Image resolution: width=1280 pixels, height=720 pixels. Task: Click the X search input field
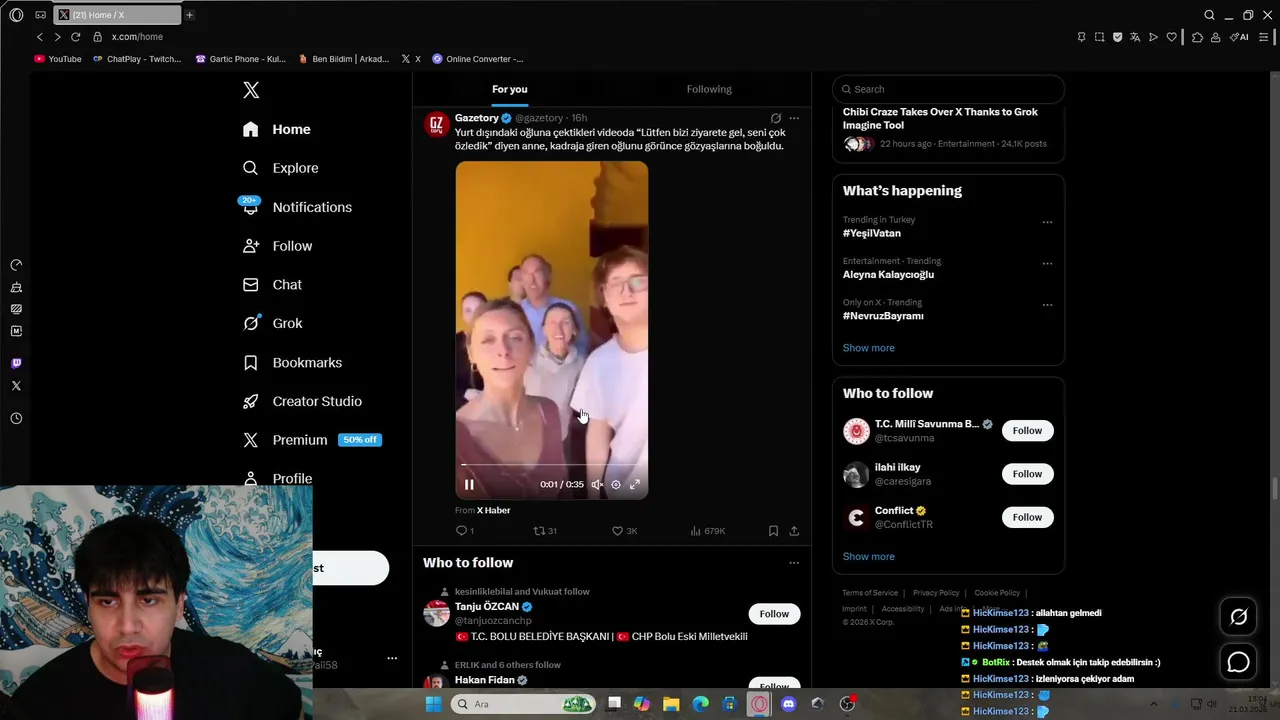(x=948, y=89)
